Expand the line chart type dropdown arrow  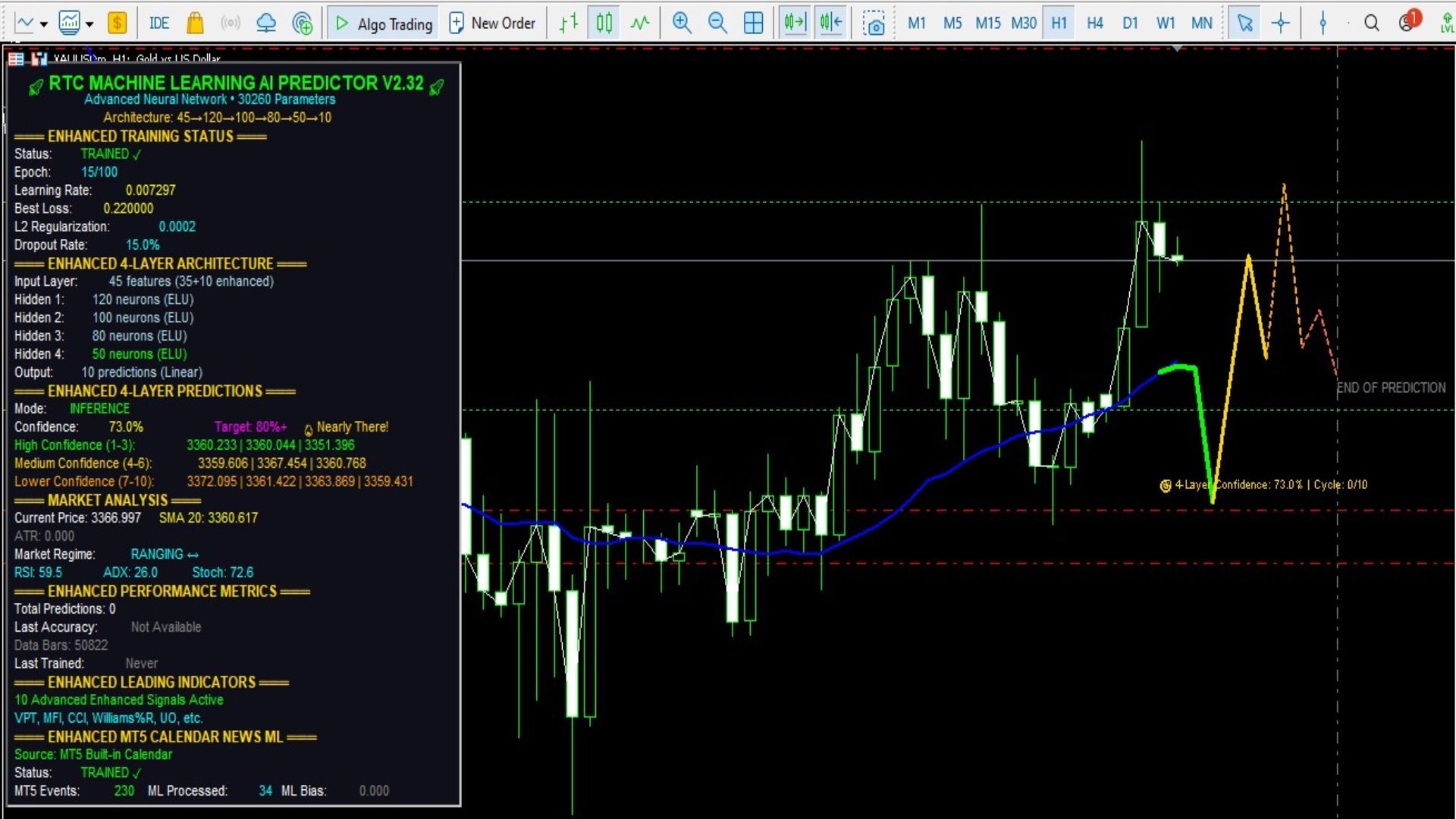[44, 24]
